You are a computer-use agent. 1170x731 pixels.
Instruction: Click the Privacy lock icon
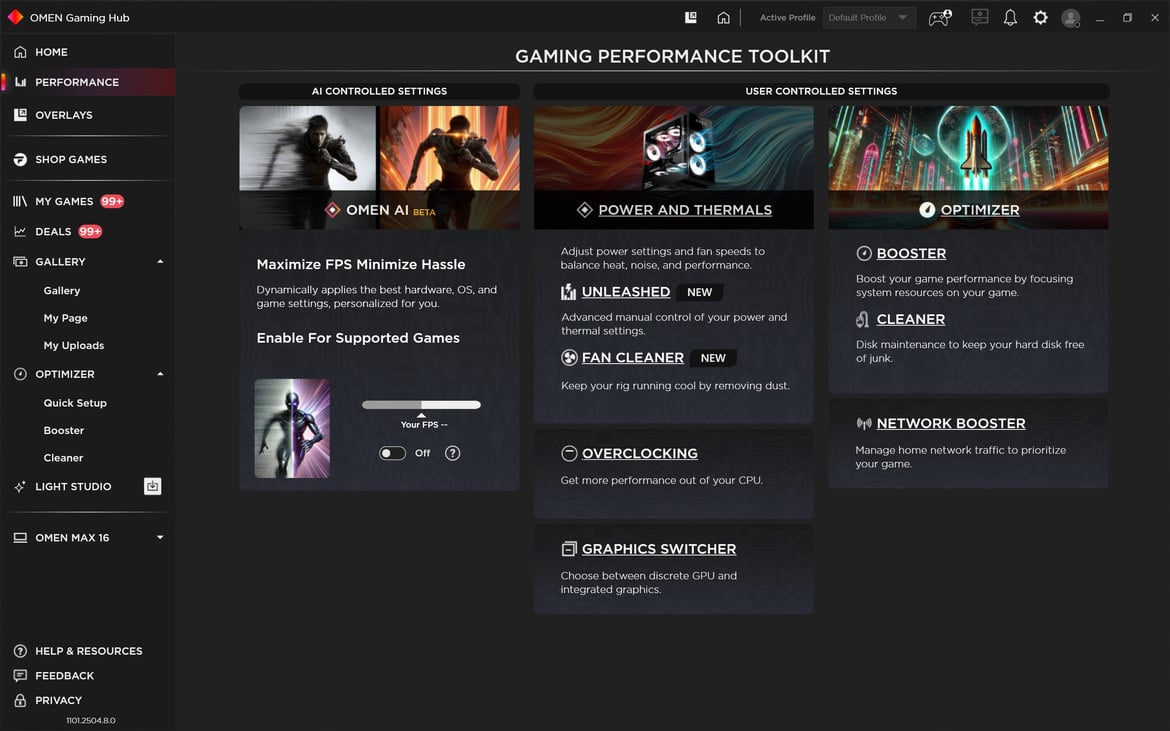coord(20,700)
